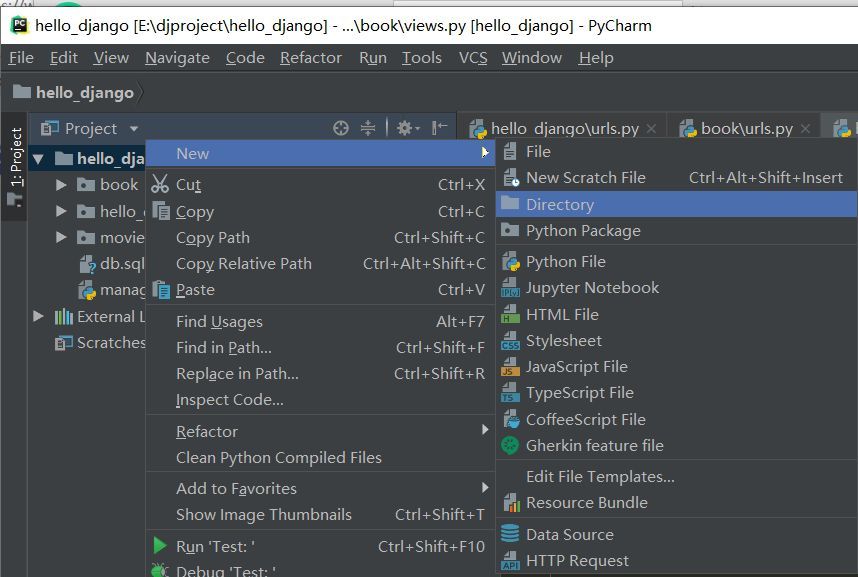Choose Find Usages from context menu
This screenshot has width=858, height=577.
coord(320,321)
